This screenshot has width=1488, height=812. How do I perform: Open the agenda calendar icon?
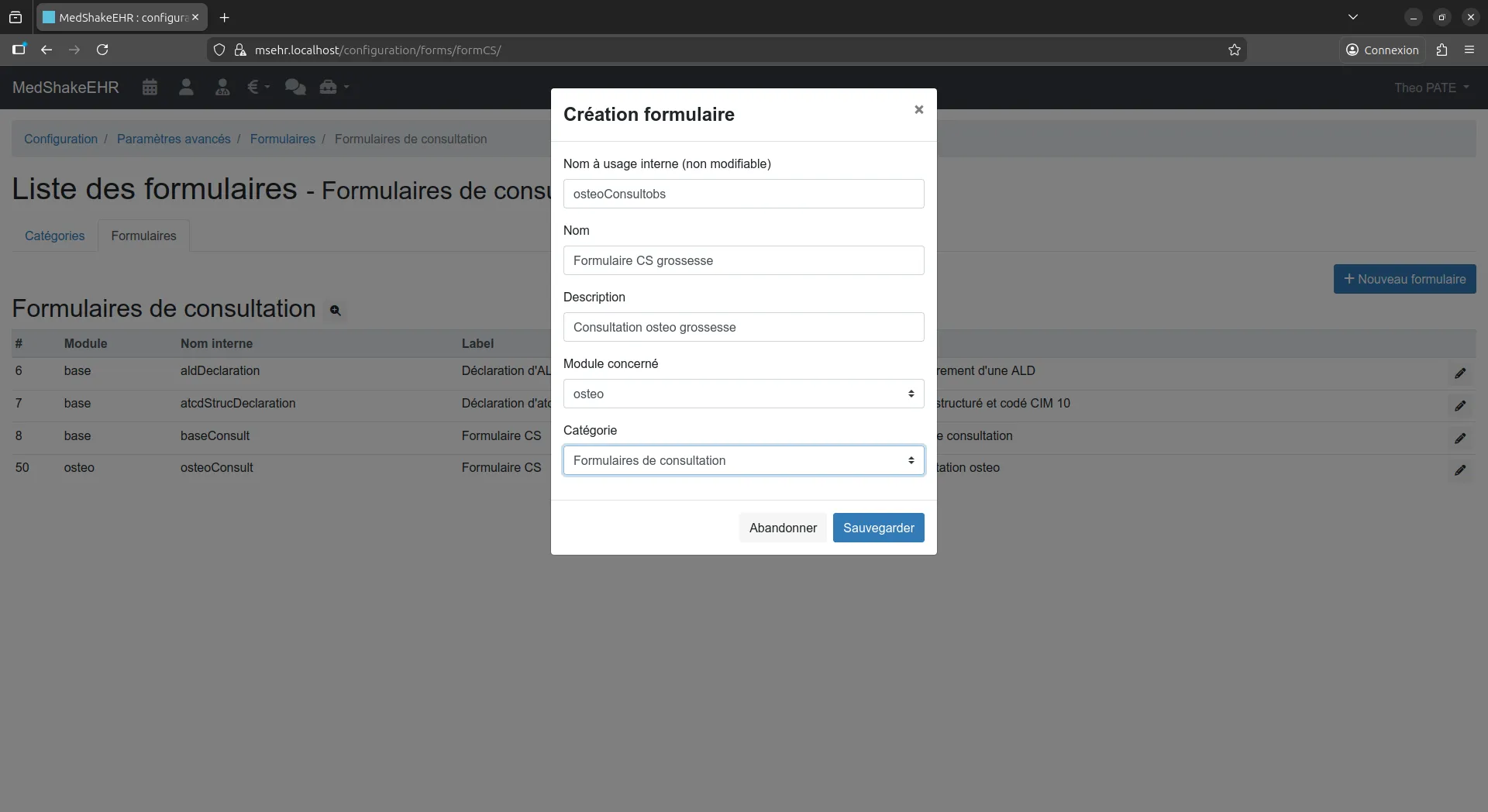coord(150,88)
